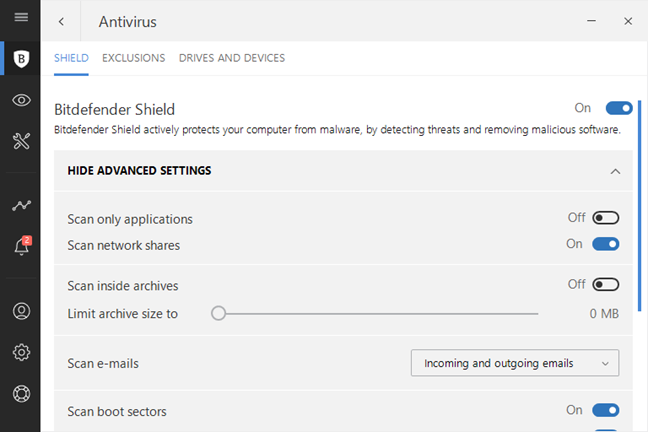Turn on Scan inside archives switch
648x432 pixels.
tap(605, 285)
